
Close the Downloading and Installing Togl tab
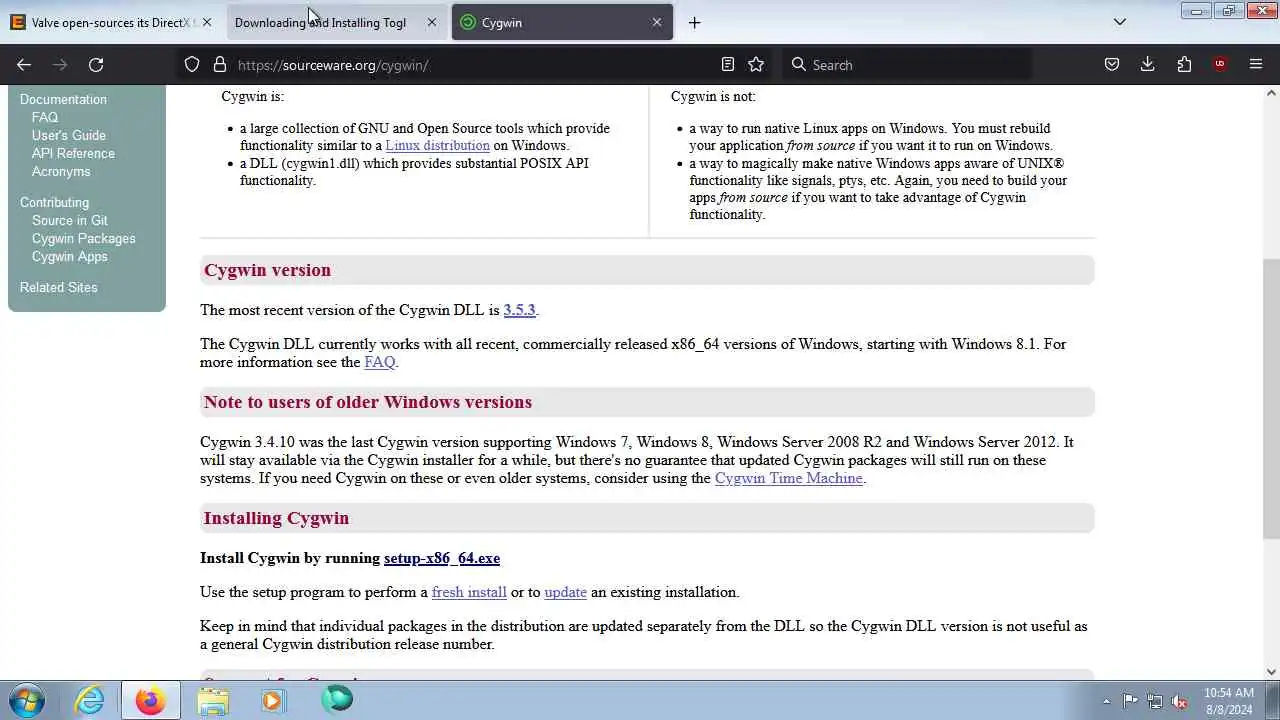click(432, 22)
